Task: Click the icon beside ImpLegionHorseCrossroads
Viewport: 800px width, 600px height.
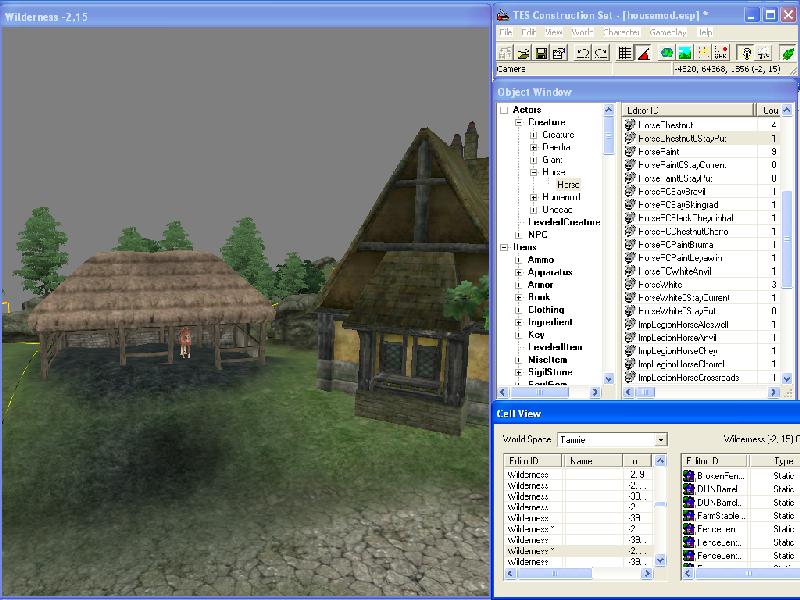Action: (x=630, y=378)
